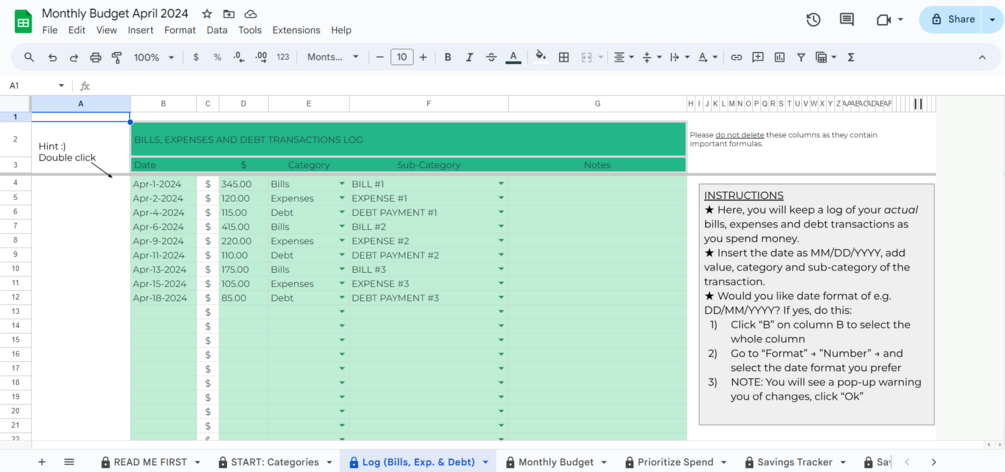
Task: Open text rotation dropdown
Action: tap(707, 57)
